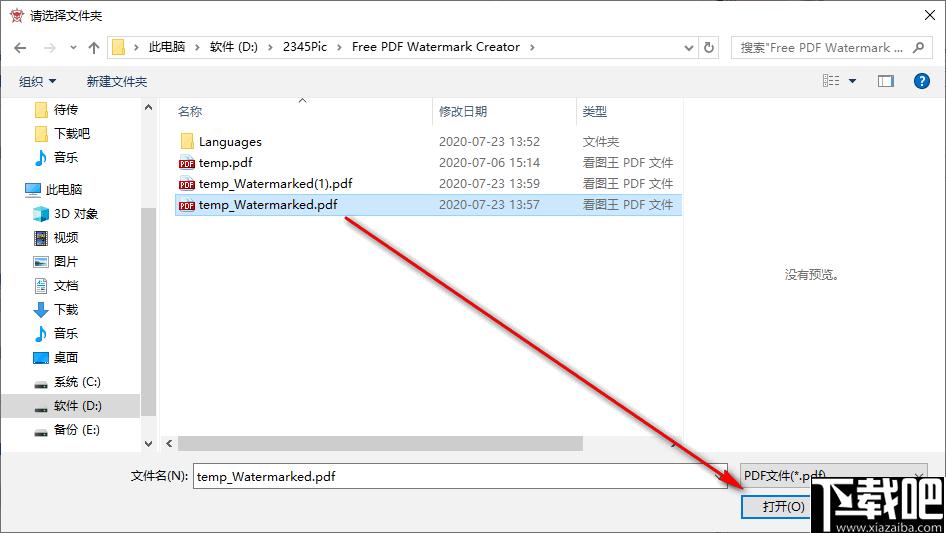Sort files by 修改日期 column

(463, 112)
